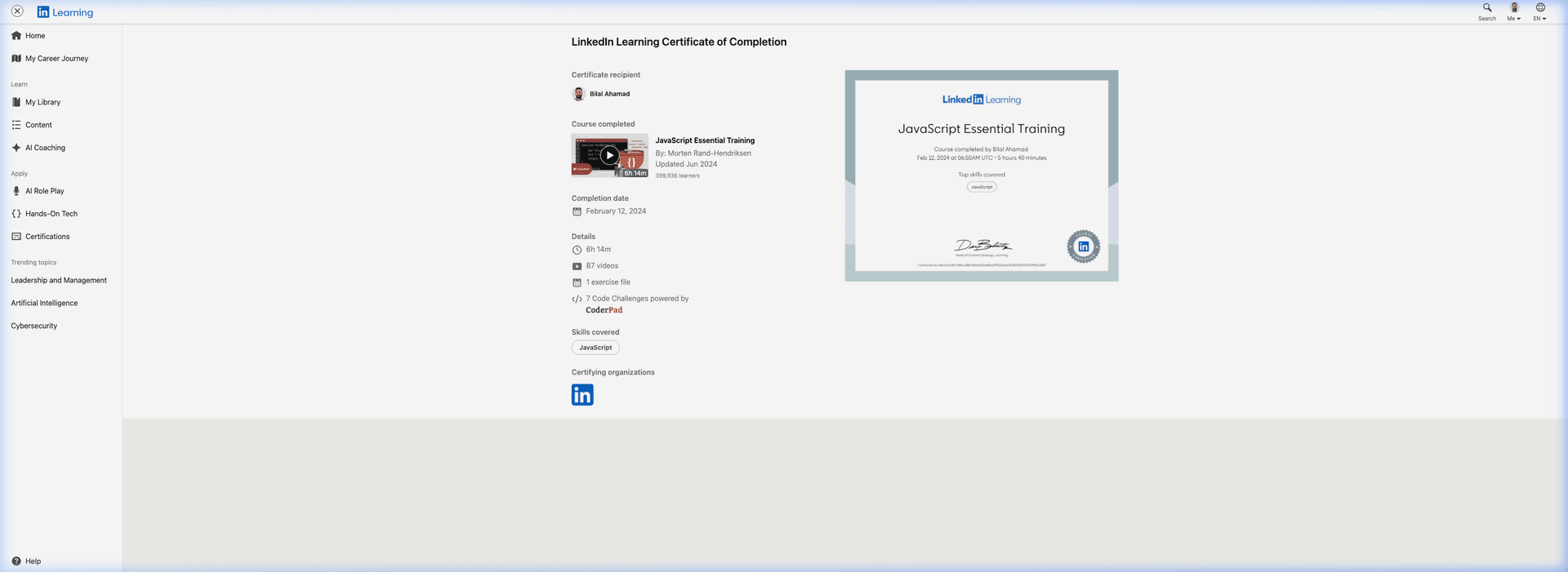The height and width of the screenshot is (572, 1568).
Task: Click the Content list icon
Action: [16, 125]
